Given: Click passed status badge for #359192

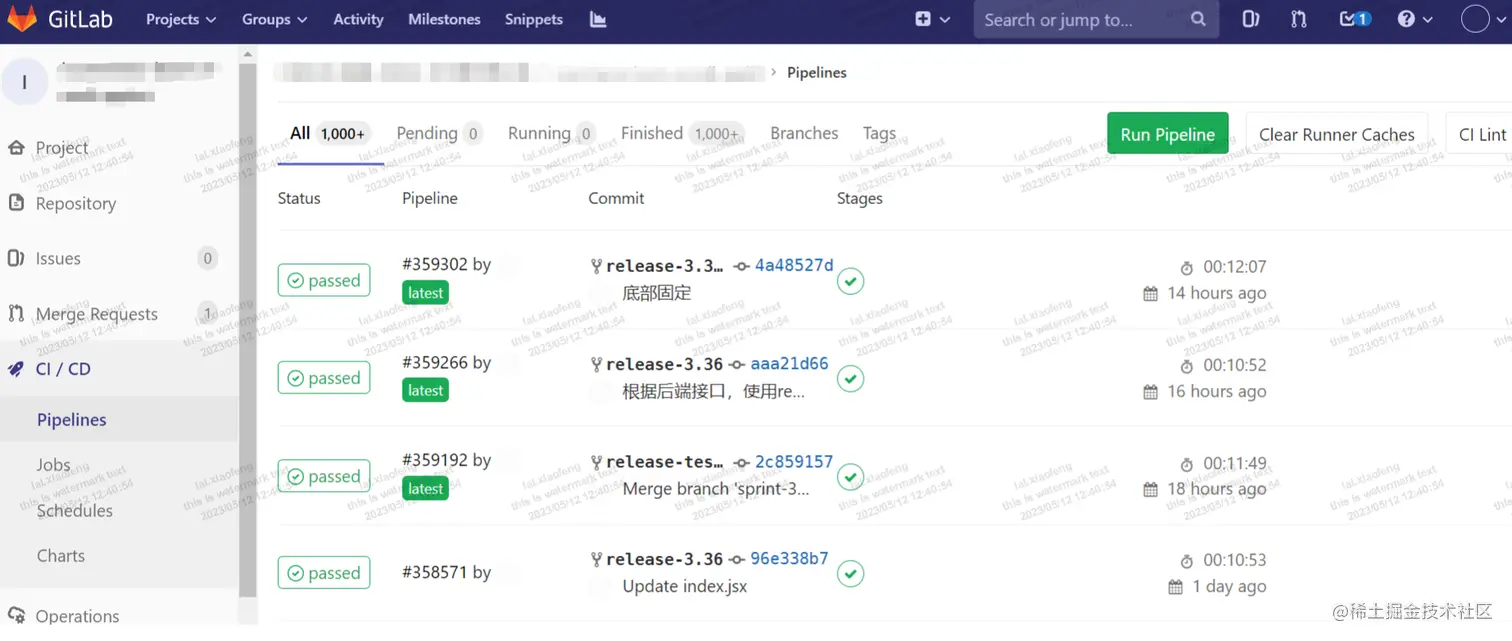Looking at the screenshot, I should point(324,476).
